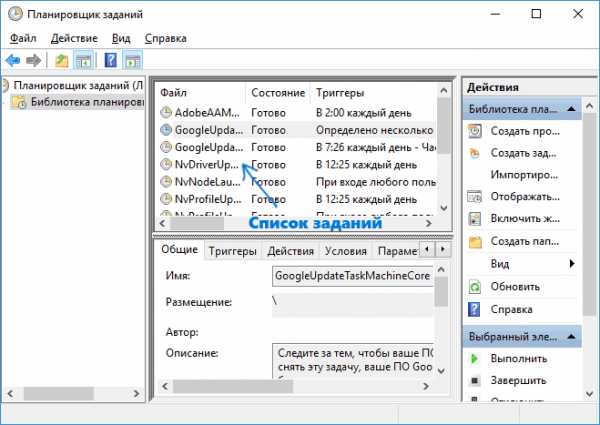The height and width of the screenshot is (425, 600).
Task: Toggle the action pane toolbar icon
Action: [x=132, y=60]
